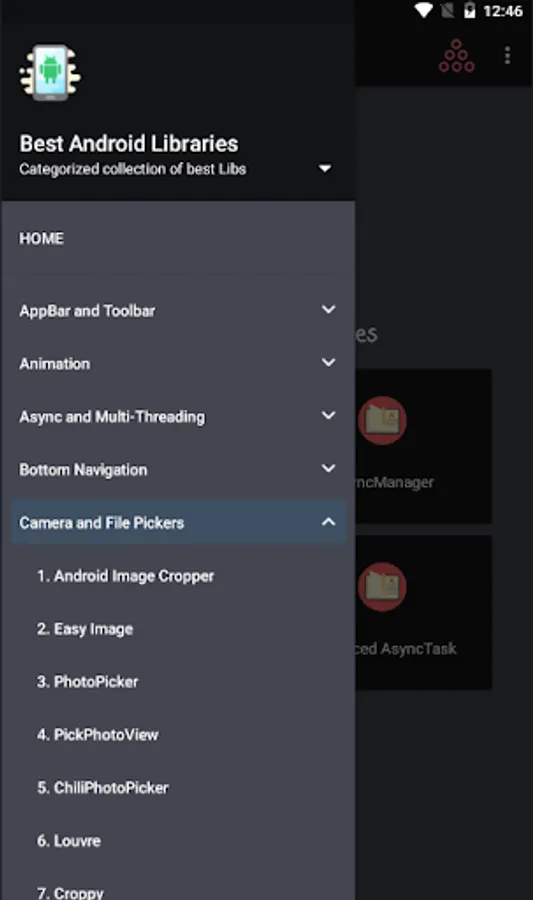Open the AsyncTask card label
Screen dimensions: 533x900
(406, 649)
